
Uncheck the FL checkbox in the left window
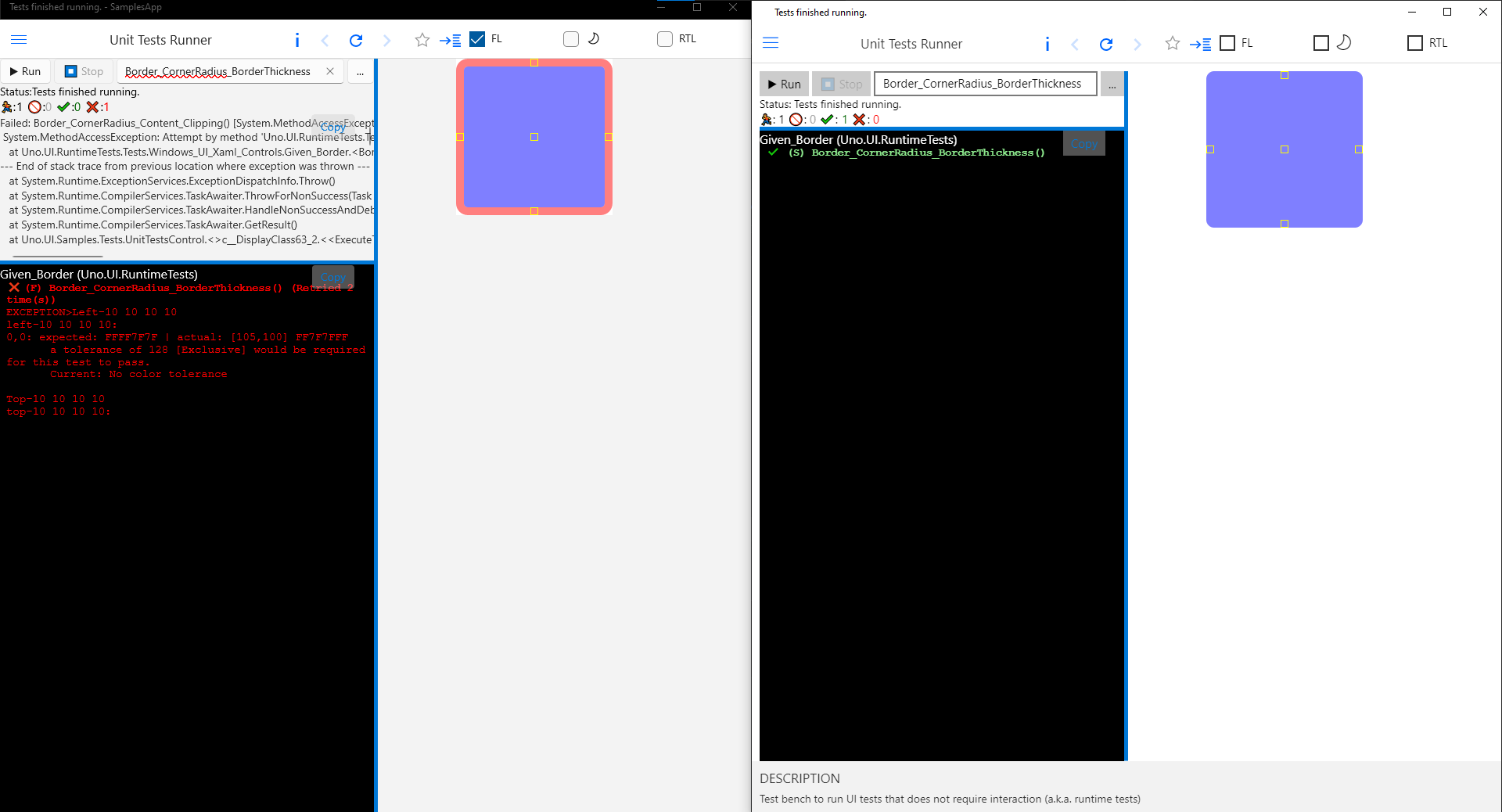[x=478, y=38]
